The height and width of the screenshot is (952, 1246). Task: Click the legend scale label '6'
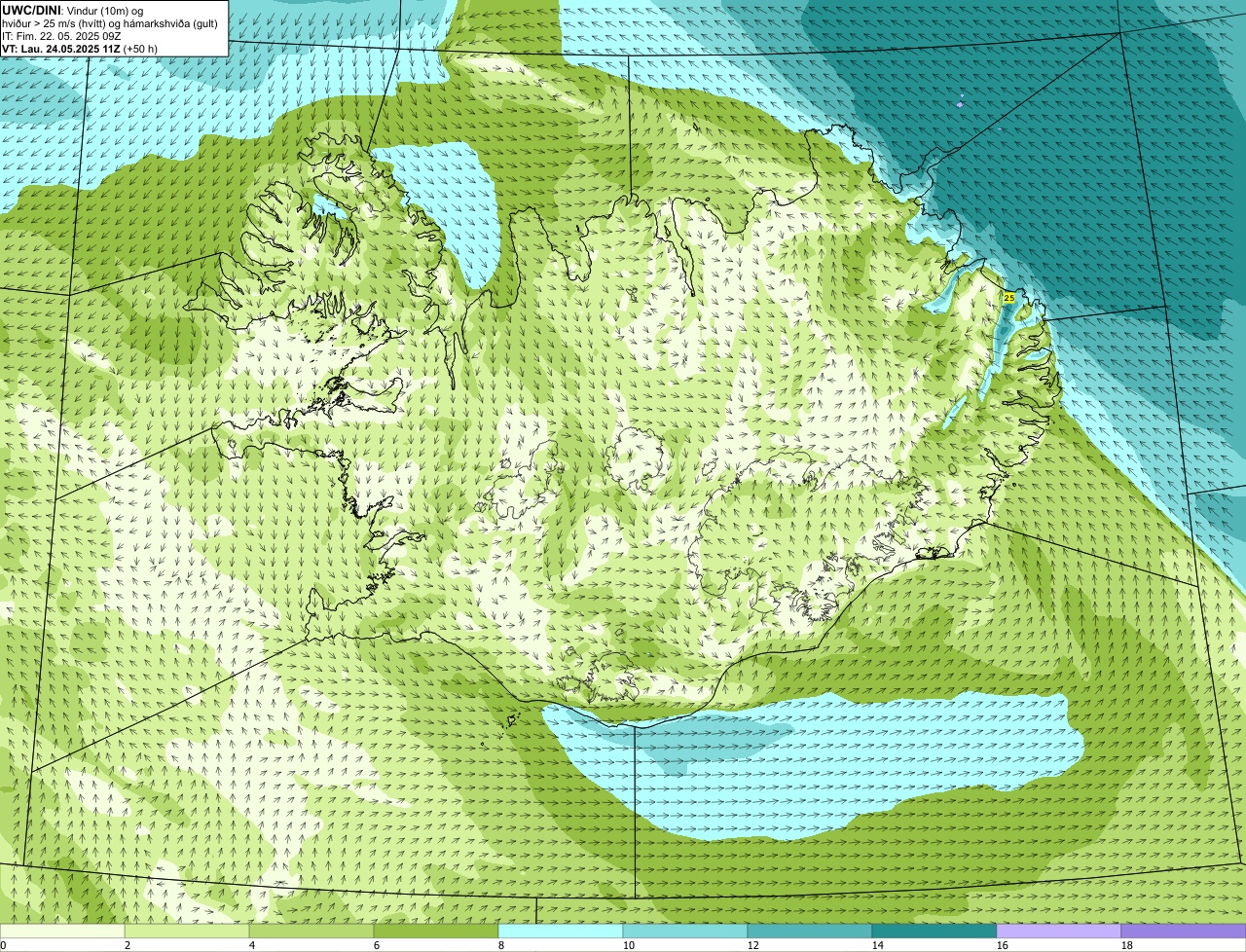pos(377,945)
